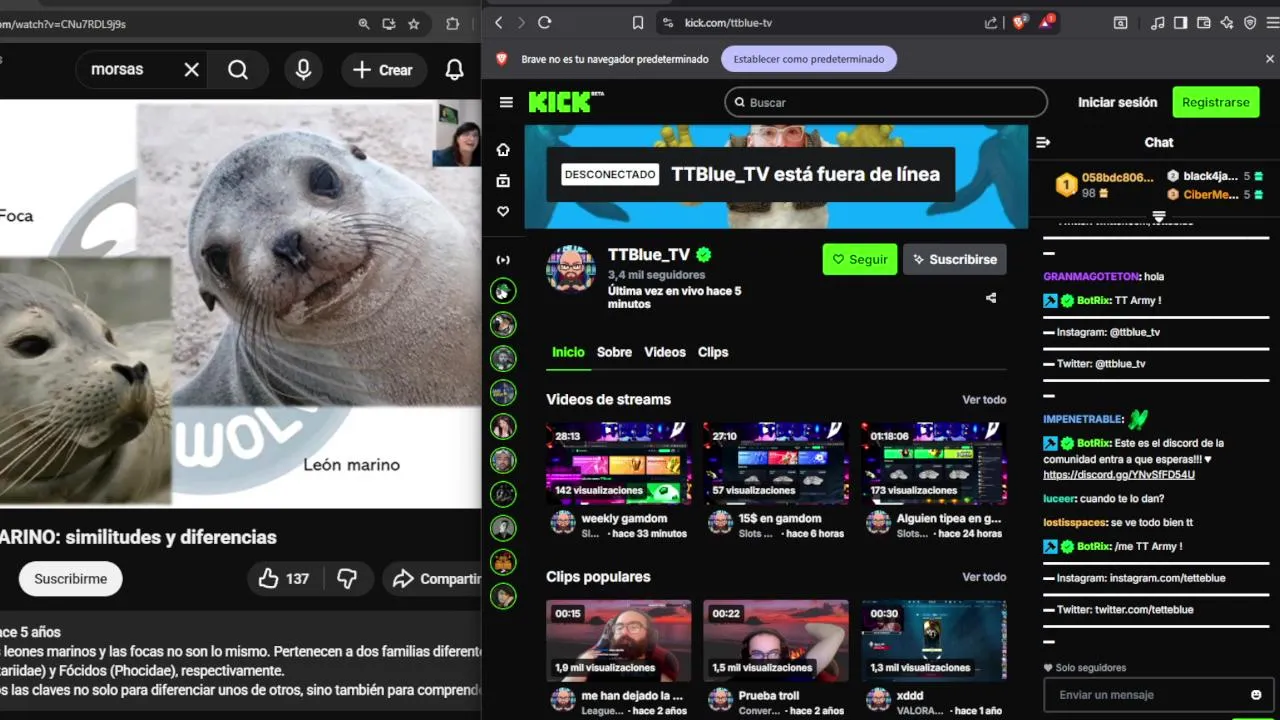This screenshot has width=1280, height=720.
Task: Open the 'Prueba troll' clip thumbnail
Action: tap(776, 641)
